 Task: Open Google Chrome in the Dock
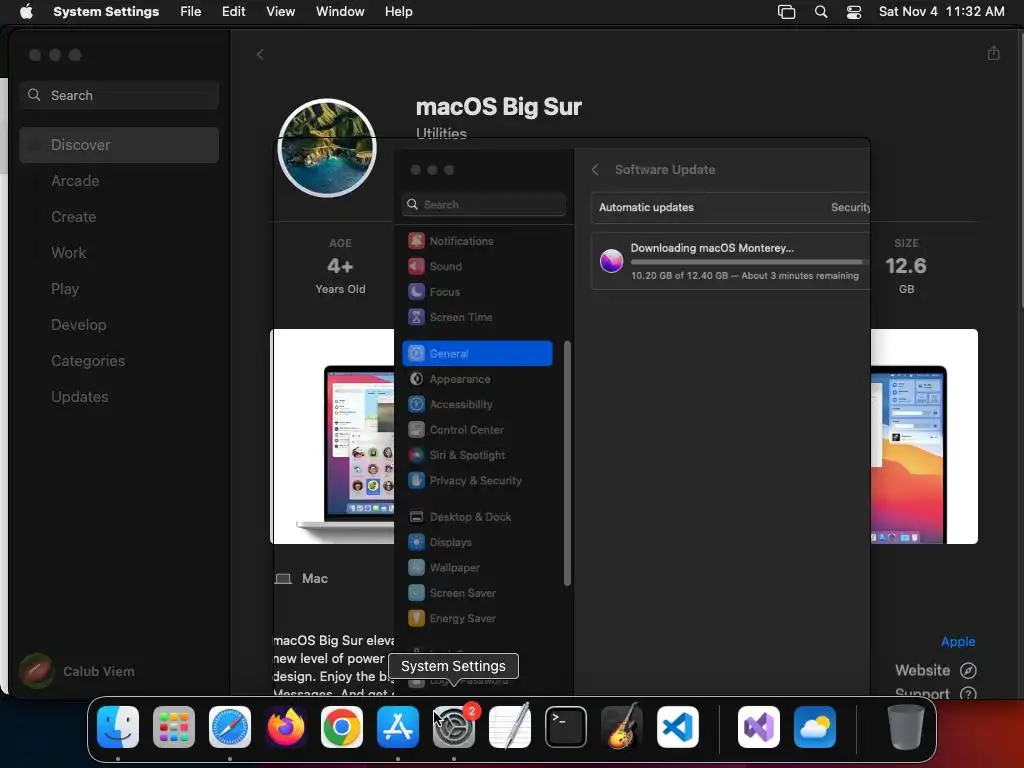[342, 727]
